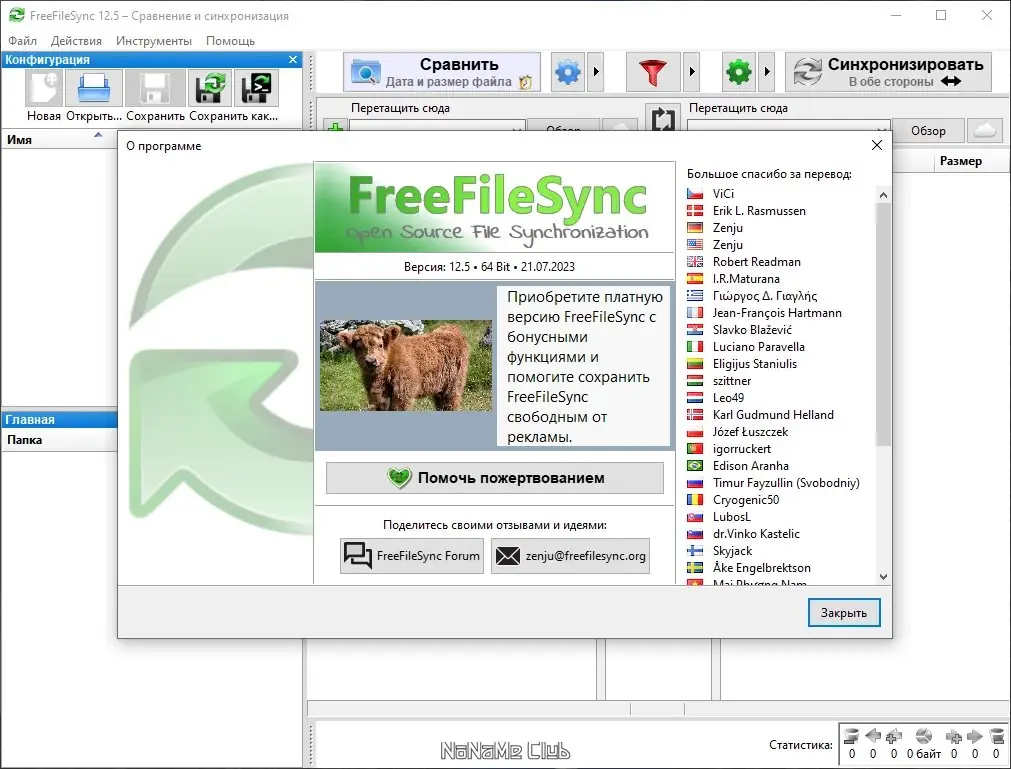Open the Инструменты menu
1011x769 pixels.
click(x=153, y=41)
